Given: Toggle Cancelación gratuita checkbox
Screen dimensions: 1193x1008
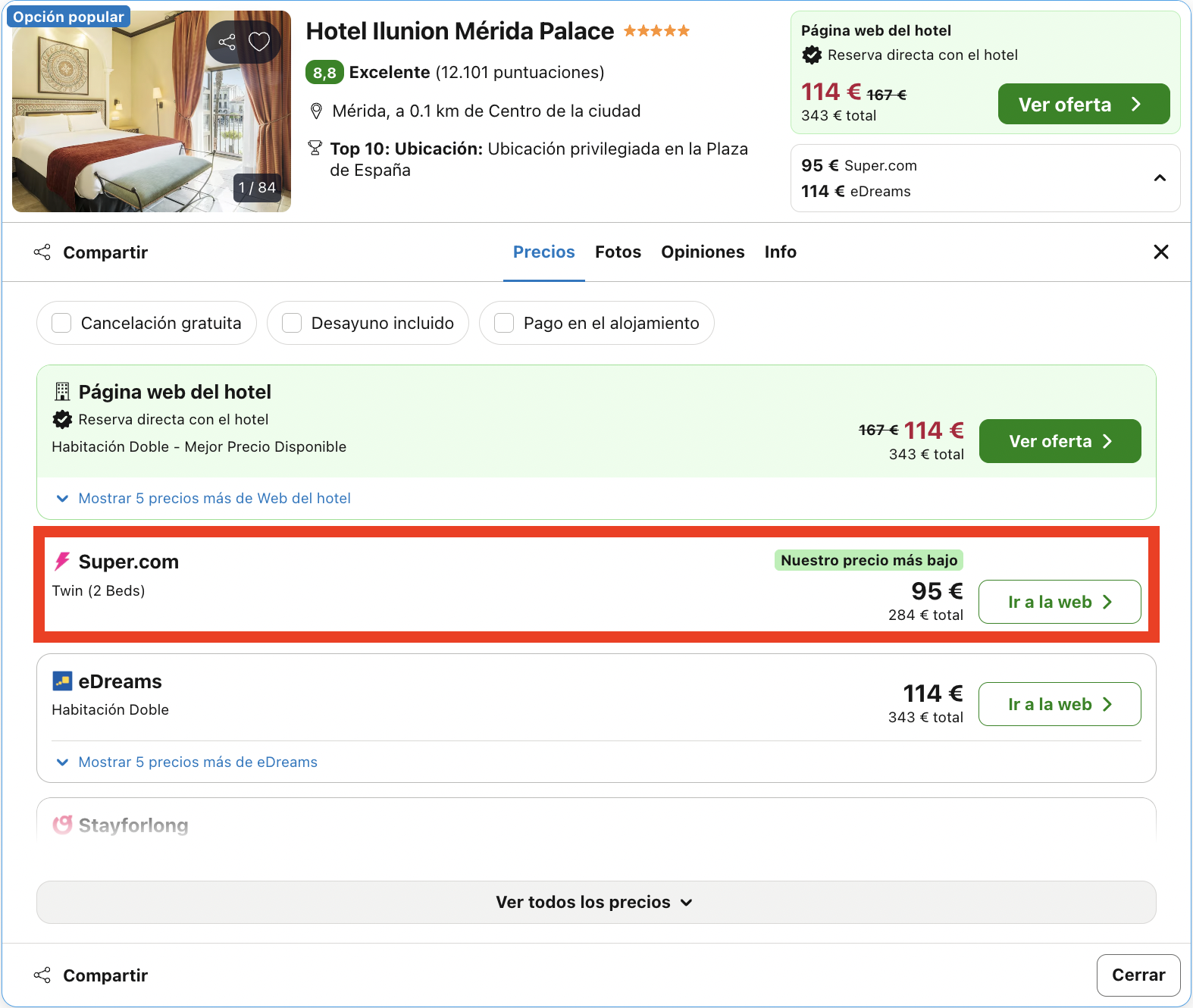Looking at the screenshot, I should (x=61, y=323).
